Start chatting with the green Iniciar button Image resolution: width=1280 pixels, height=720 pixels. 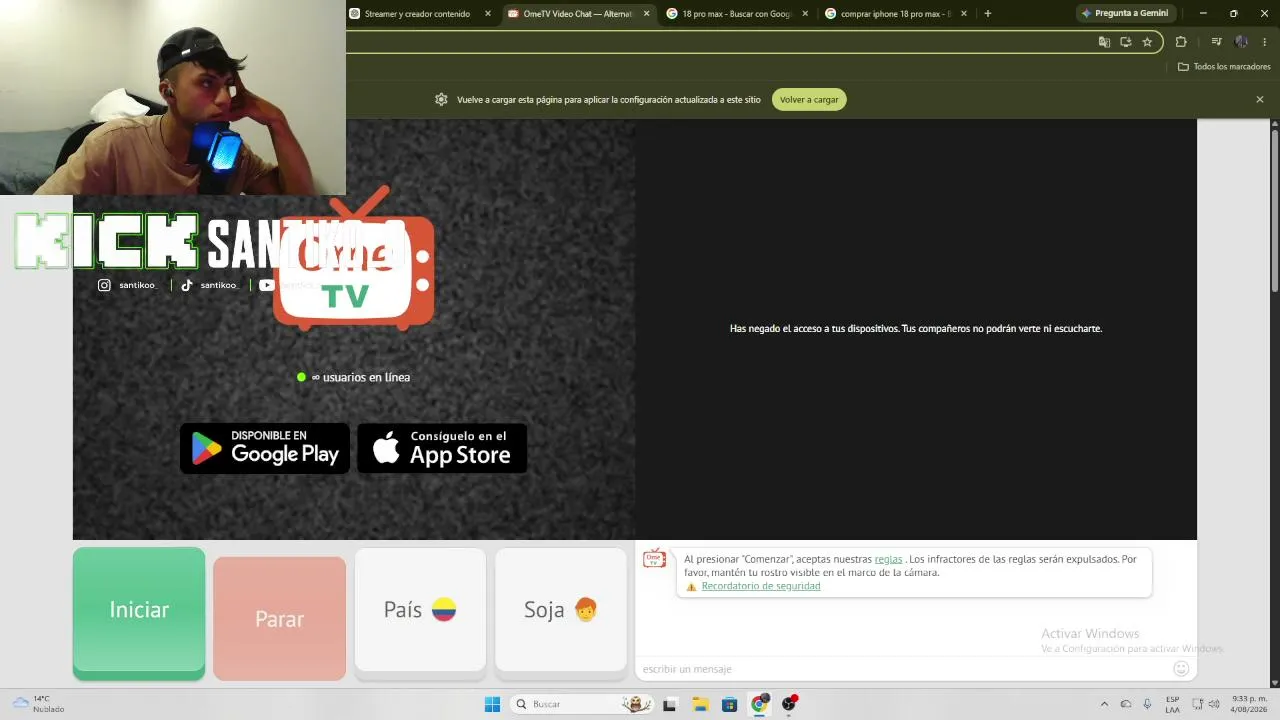pyautogui.click(x=139, y=613)
